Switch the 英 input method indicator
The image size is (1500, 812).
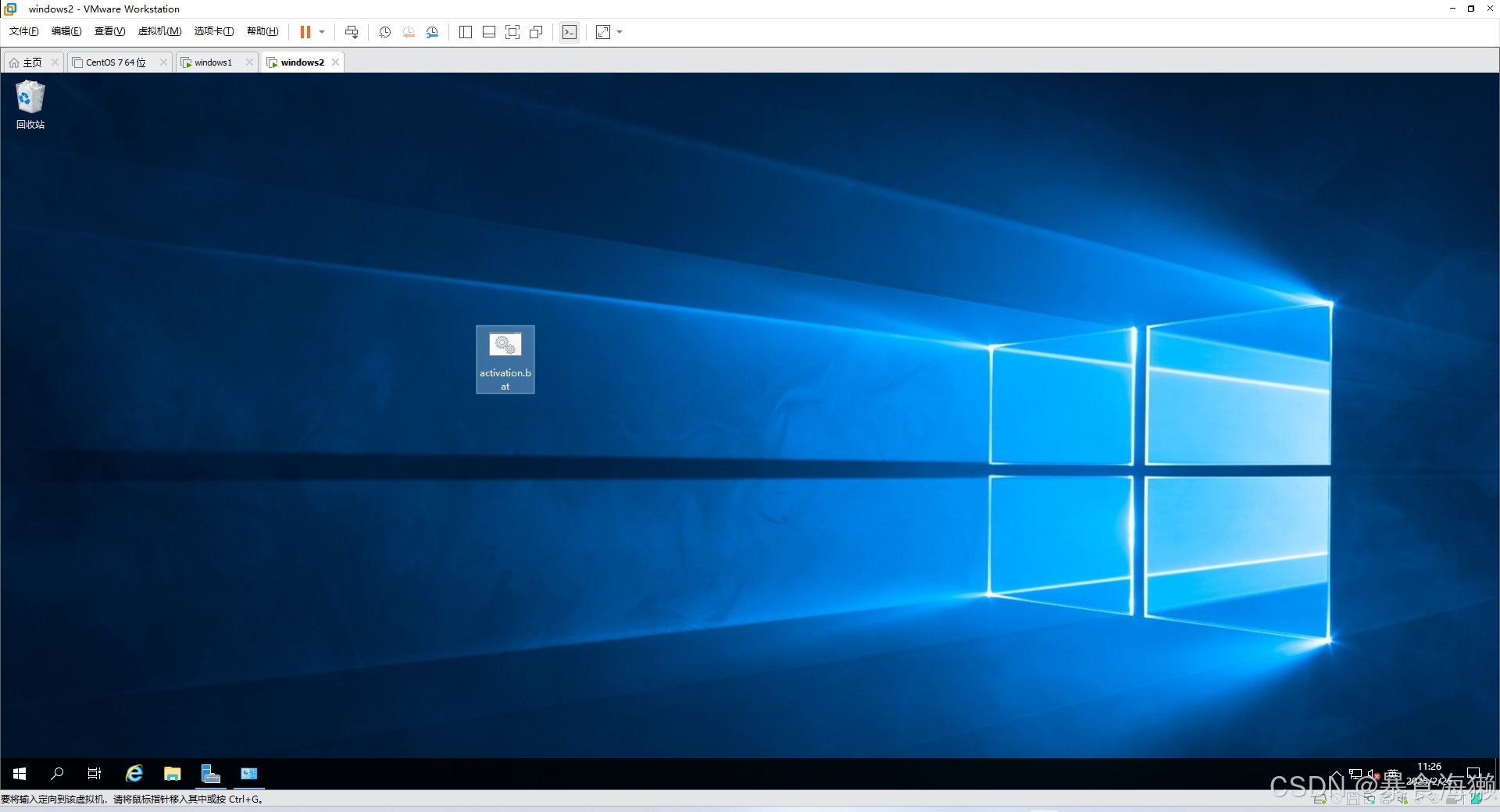tap(1392, 775)
